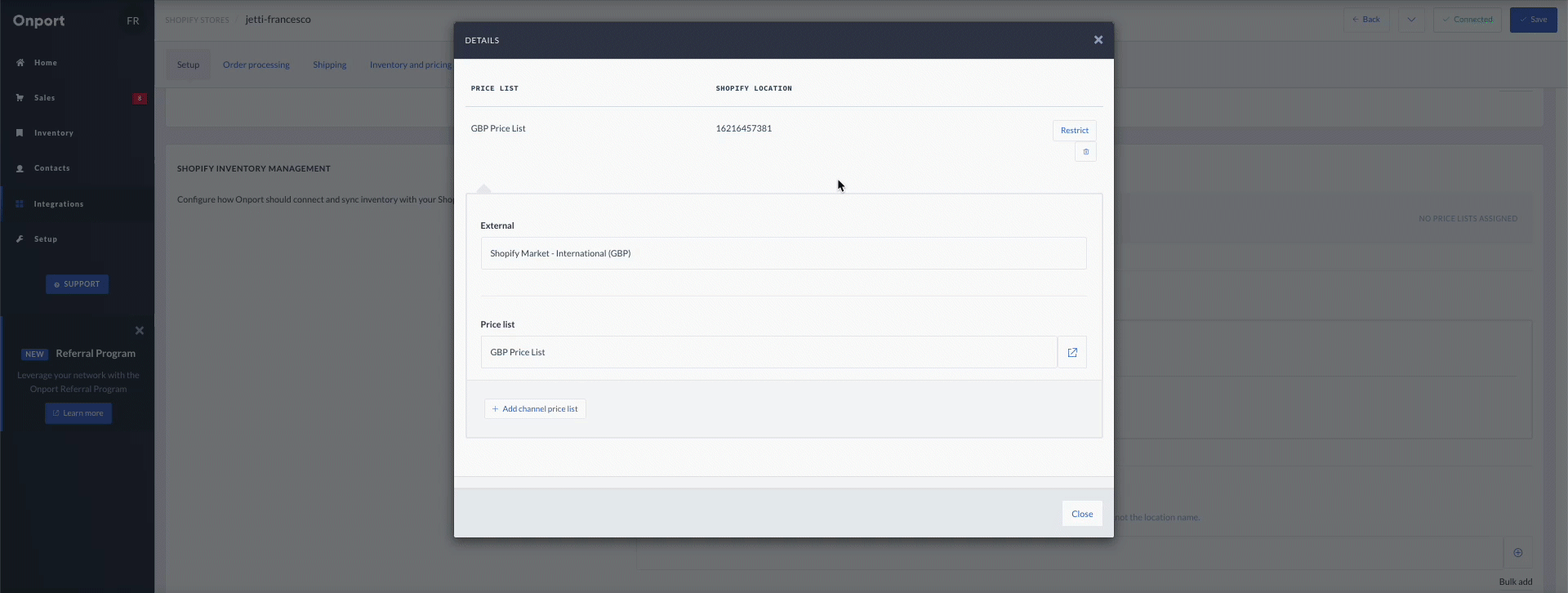The image size is (1568, 593).
Task: Click the Onport logo
Action: [38, 21]
